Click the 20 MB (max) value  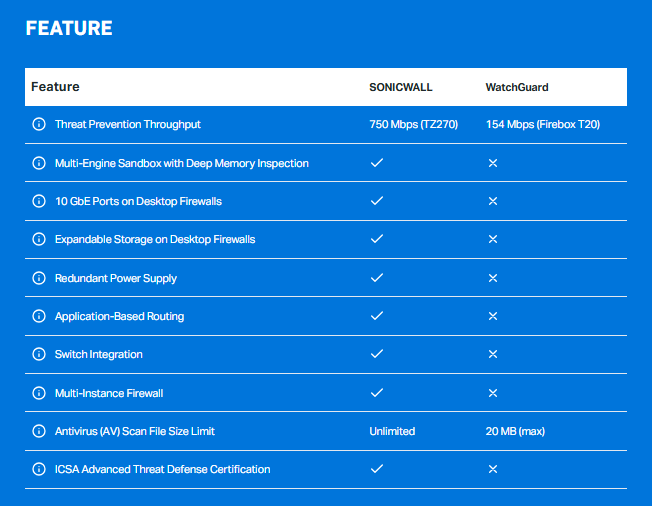coord(516,431)
